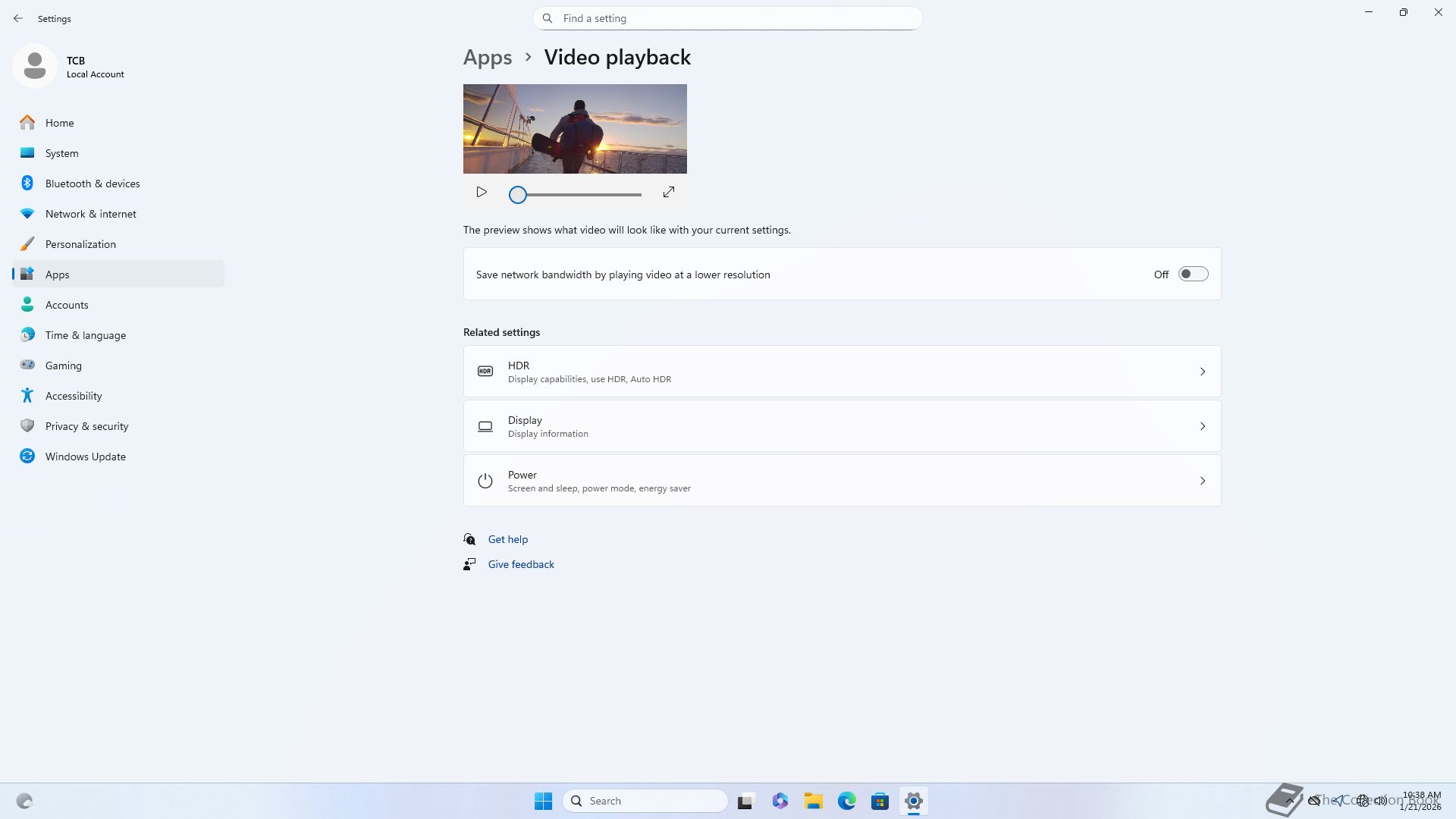The width and height of the screenshot is (1456, 819).
Task: Click the Give feedback link
Action: [x=520, y=564]
